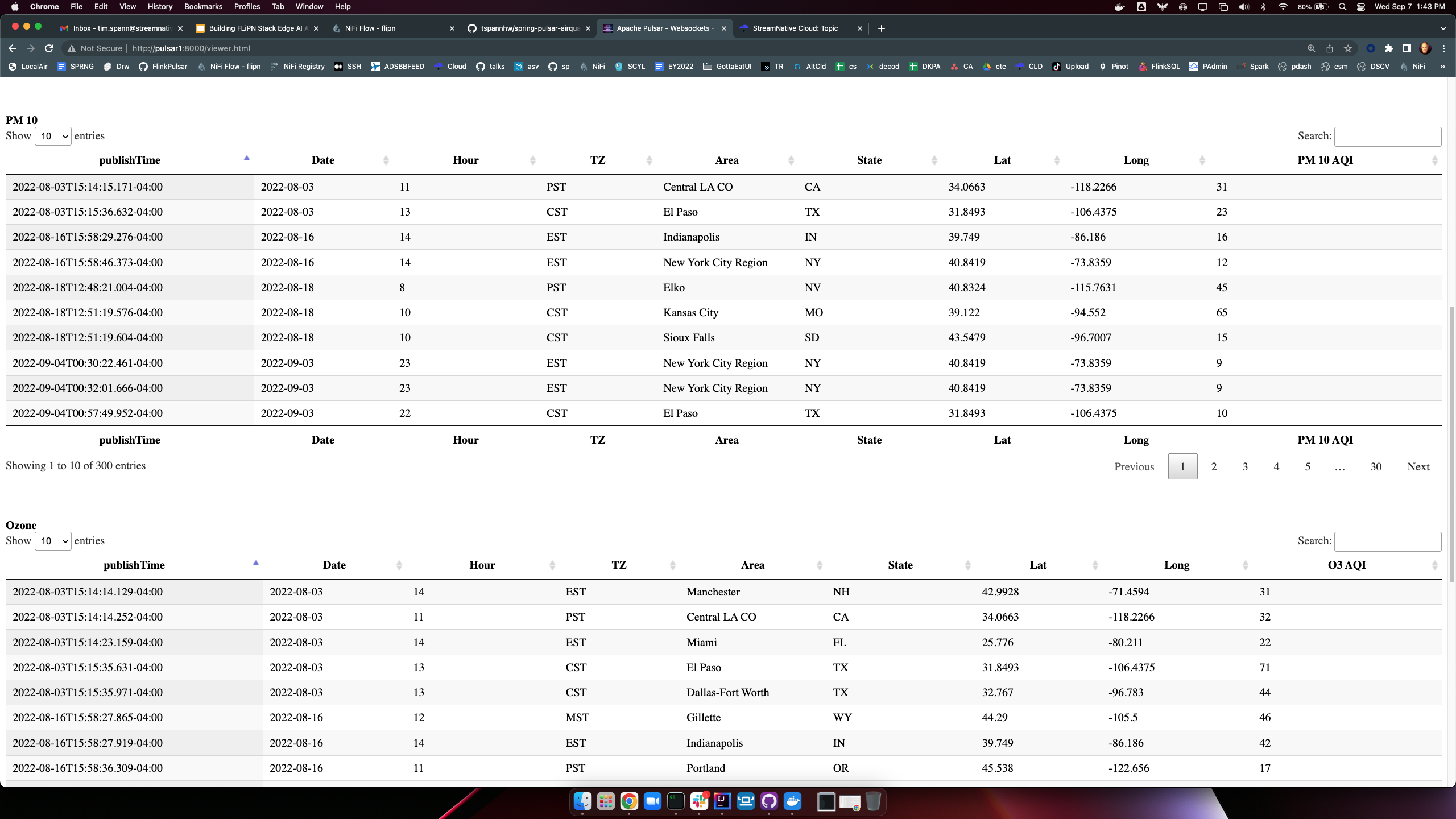Click the browser reload page icon
1456x819 pixels.
(x=49, y=48)
